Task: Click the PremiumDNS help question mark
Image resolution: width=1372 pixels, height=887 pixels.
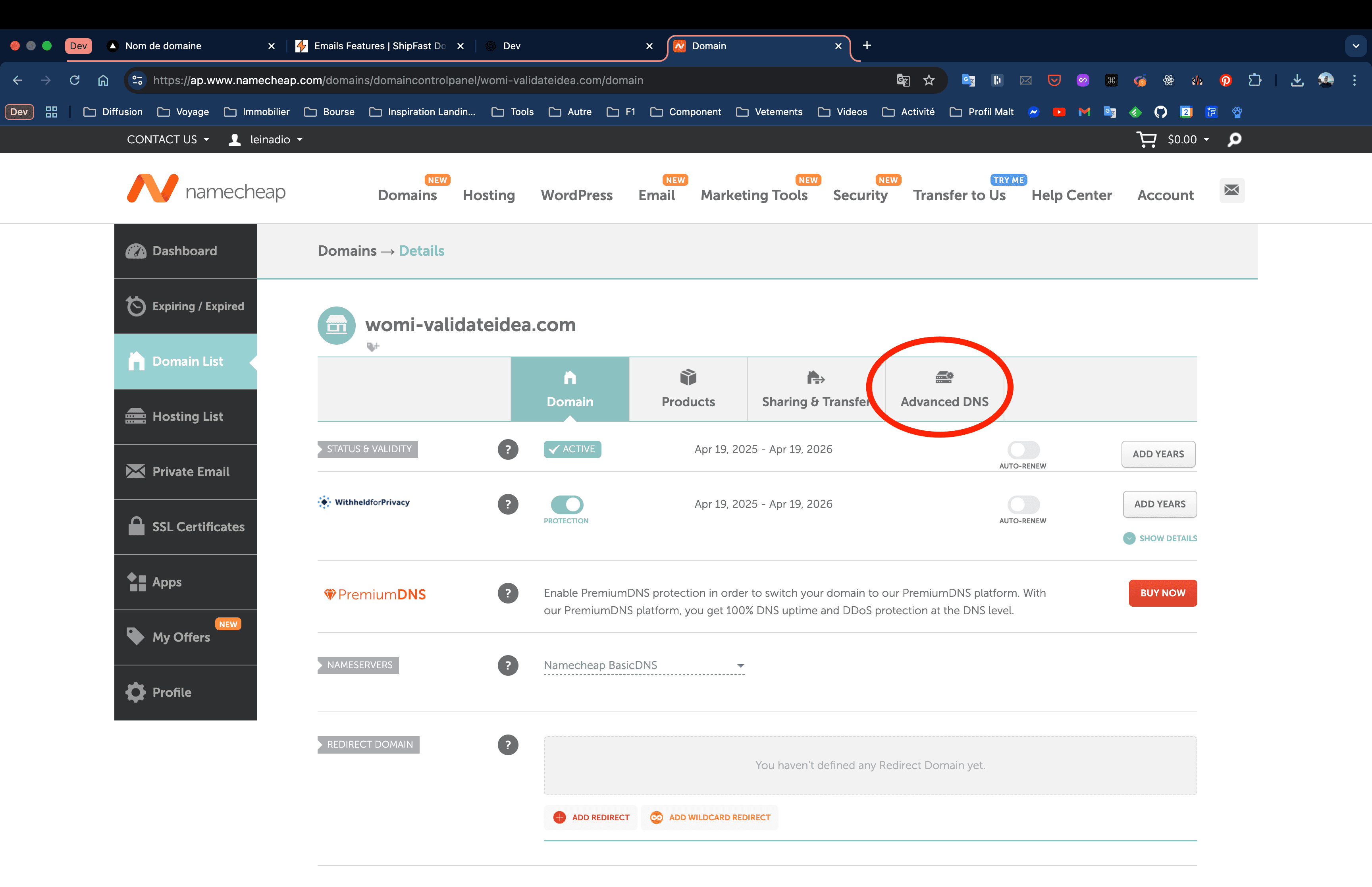Action: click(x=507, y=593)
